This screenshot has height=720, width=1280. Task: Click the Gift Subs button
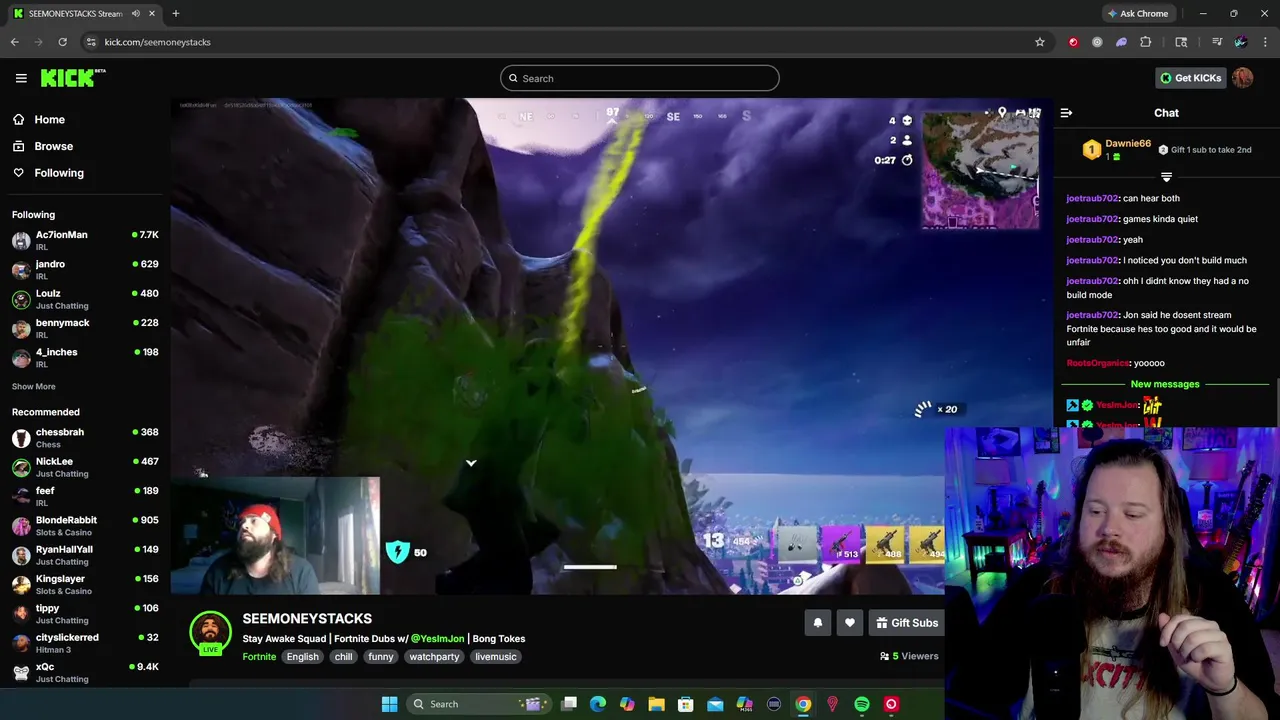[x=906, y=623]
